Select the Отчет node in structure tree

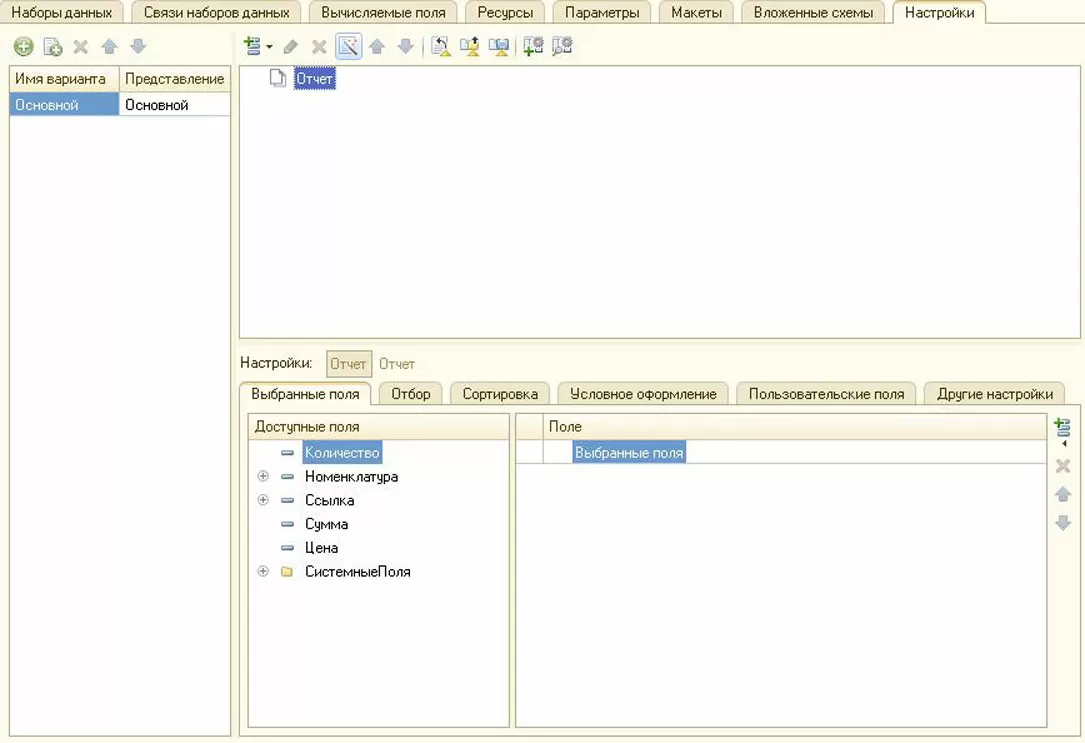(314, 79)
